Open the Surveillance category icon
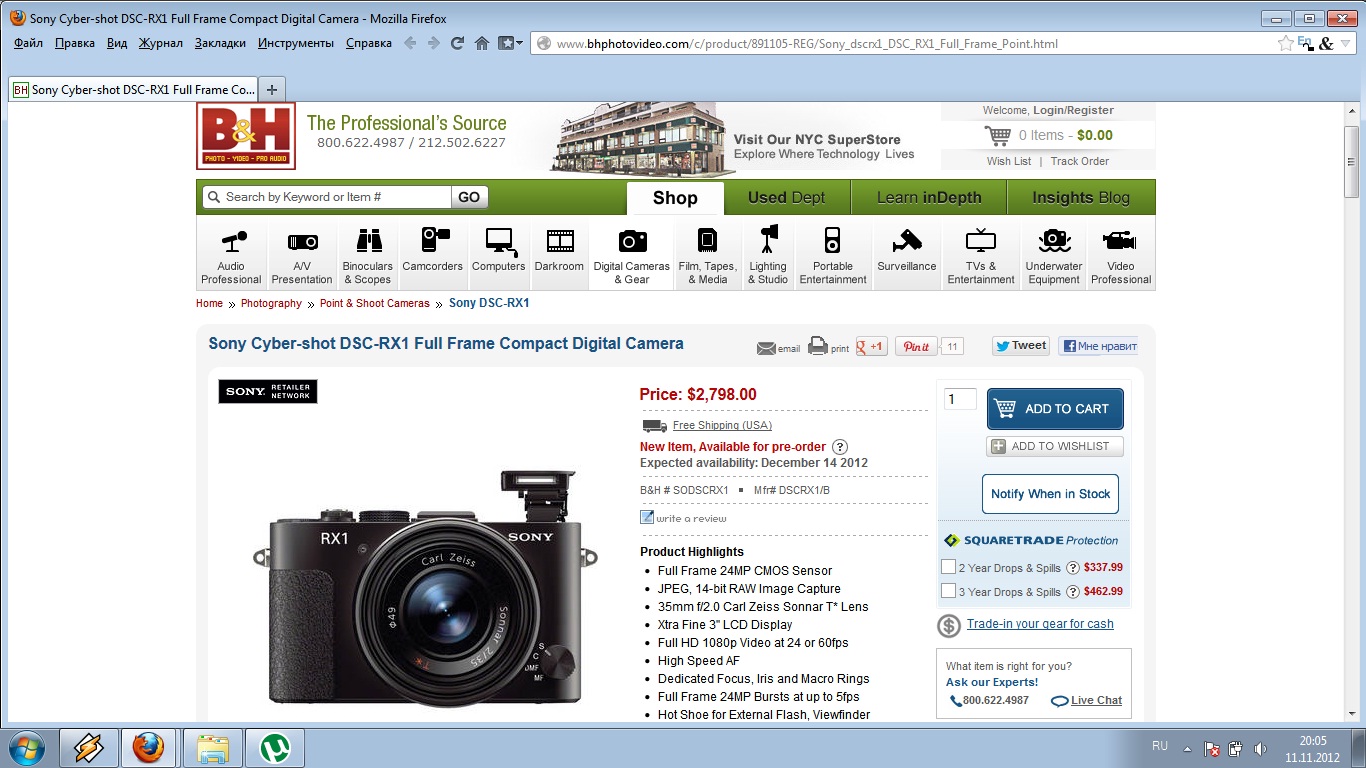This screenshot has height=768, width=1366. (907, 256)
